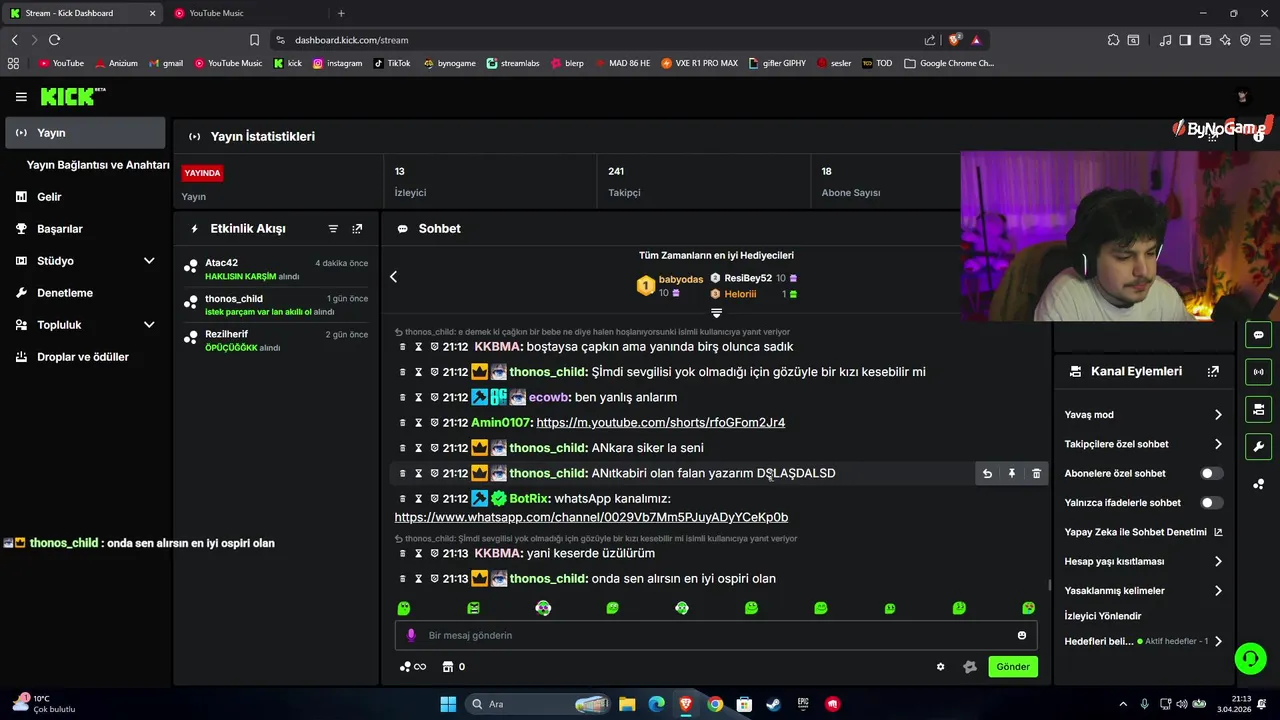1280x720 pixels.
Task: Pop out the Etkinlik Akışı panel
Action: tap(357, 229)
